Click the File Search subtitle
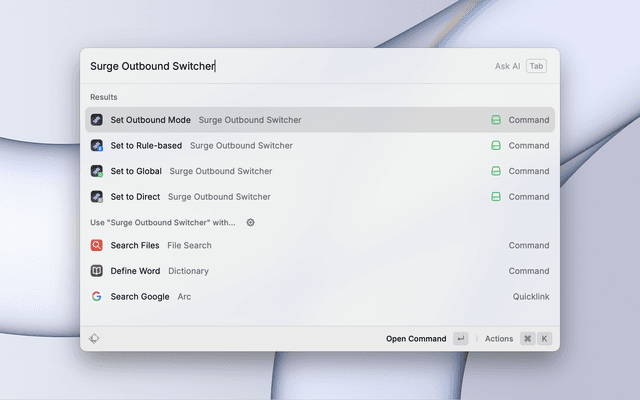Image resolution: width=640 pixels, height=400 pixels. 189,245
